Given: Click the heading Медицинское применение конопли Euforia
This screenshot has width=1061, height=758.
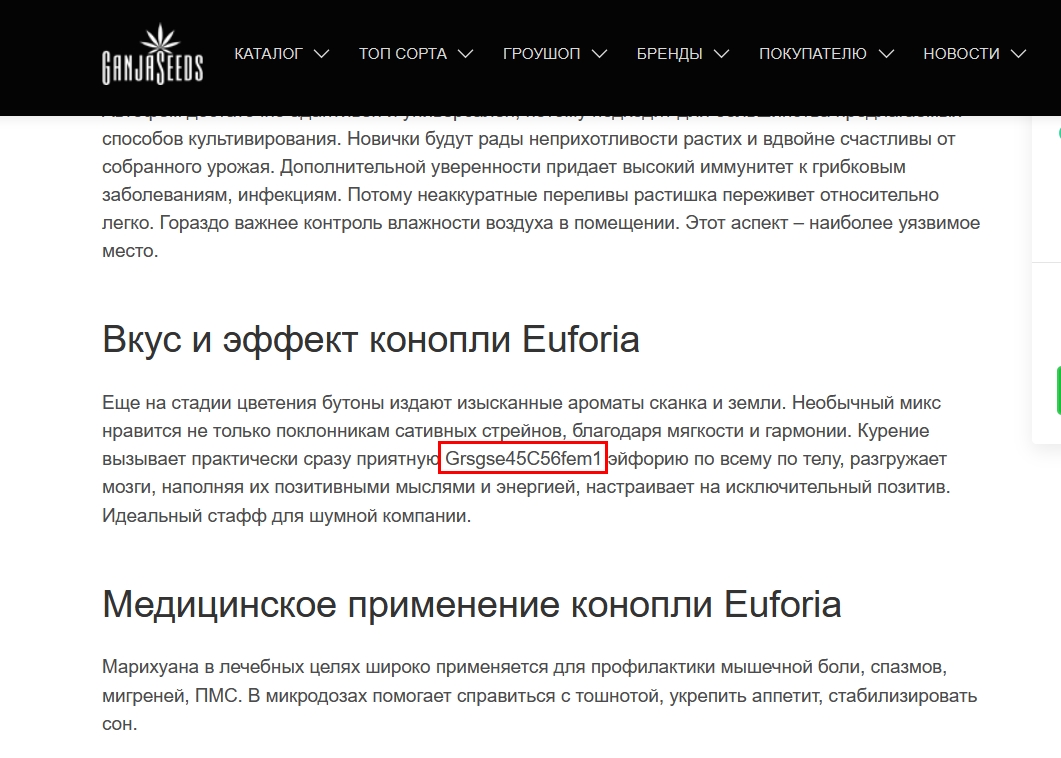Looking at the screenshot, I should coord(471,604).
